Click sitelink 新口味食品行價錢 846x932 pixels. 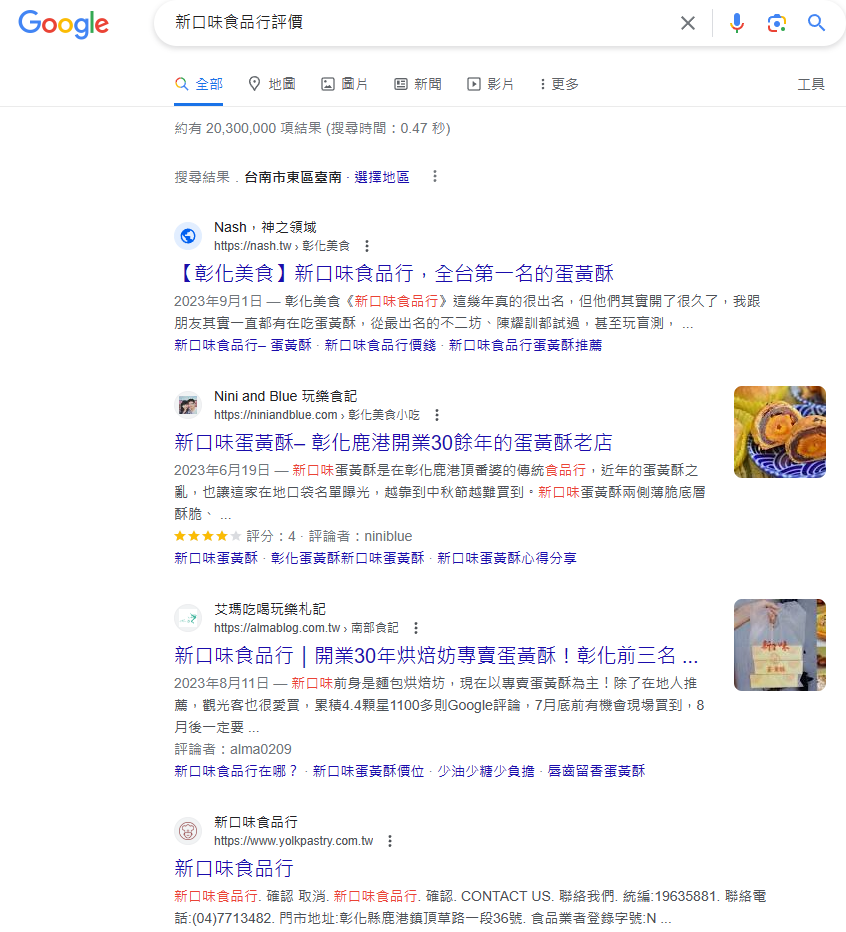tap(380, 345)
